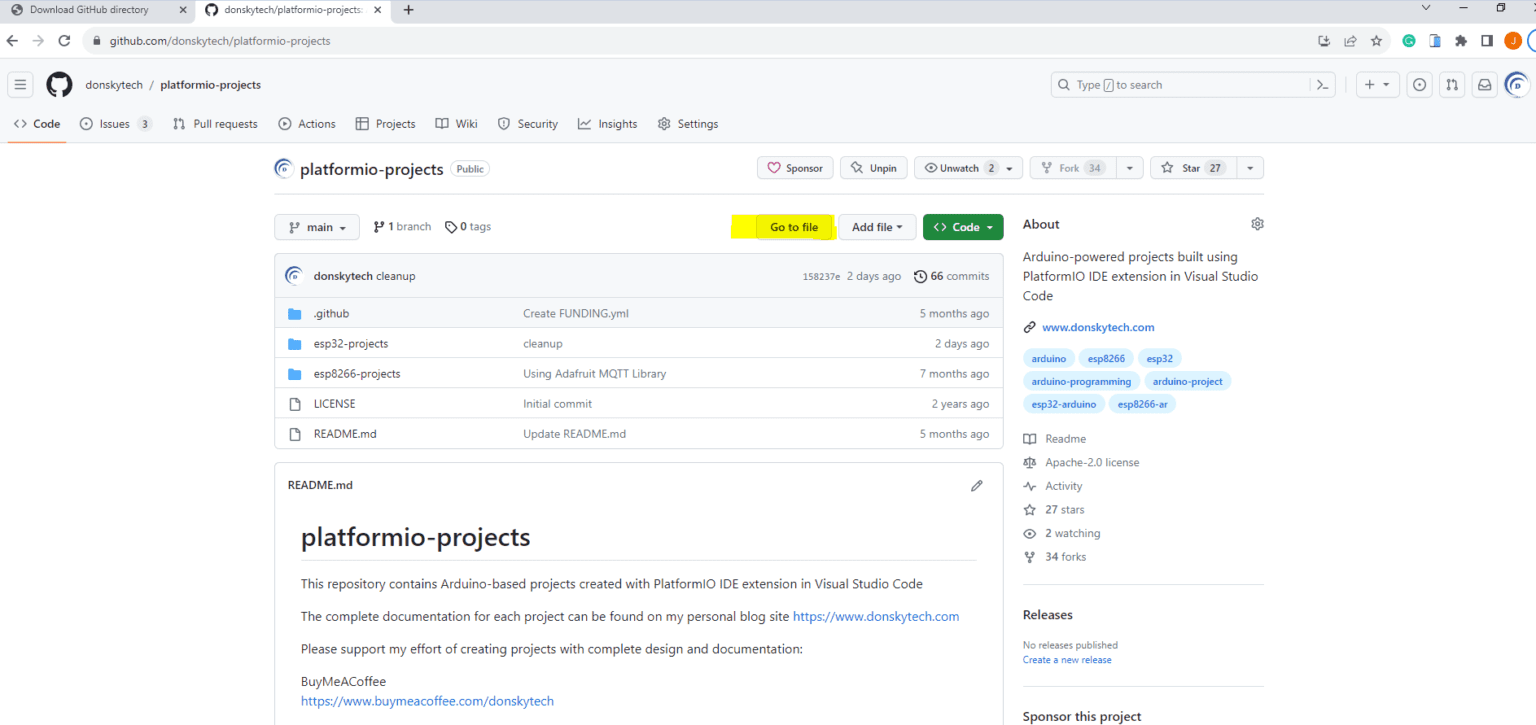Viewport: 1536px width, 725px height.
Task: Open the Add file dropdown
Action: (x=877, y=227)
